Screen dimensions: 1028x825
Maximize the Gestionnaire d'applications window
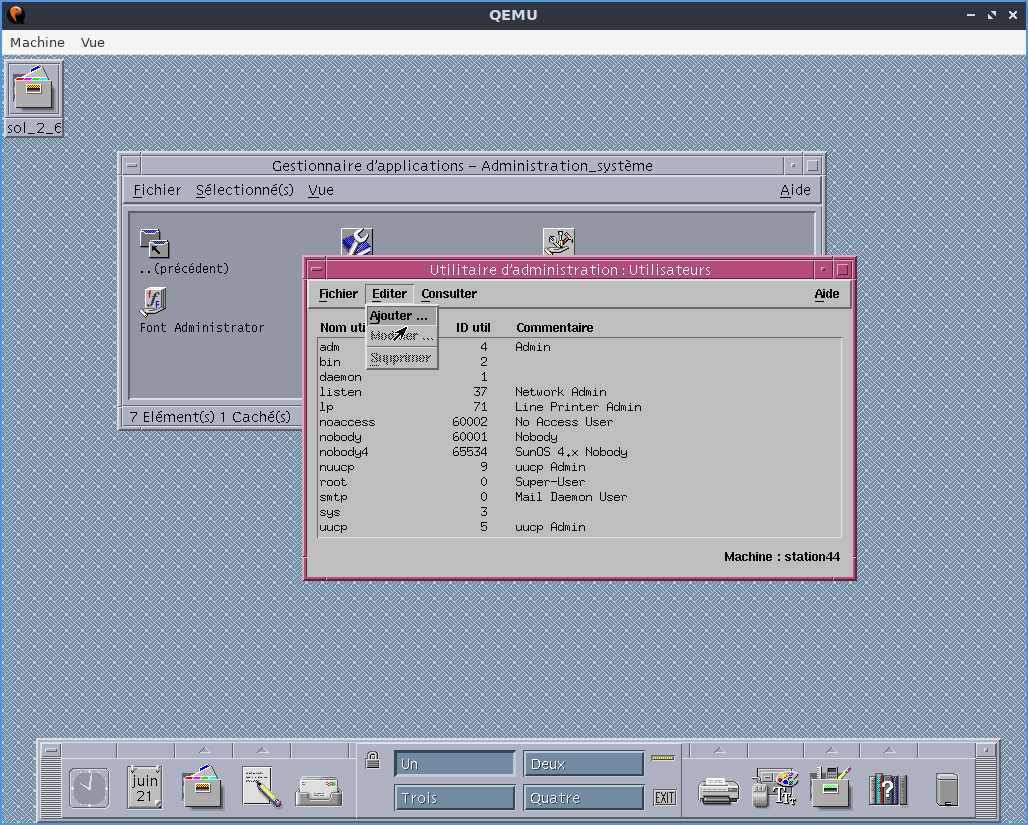(812, 165)
